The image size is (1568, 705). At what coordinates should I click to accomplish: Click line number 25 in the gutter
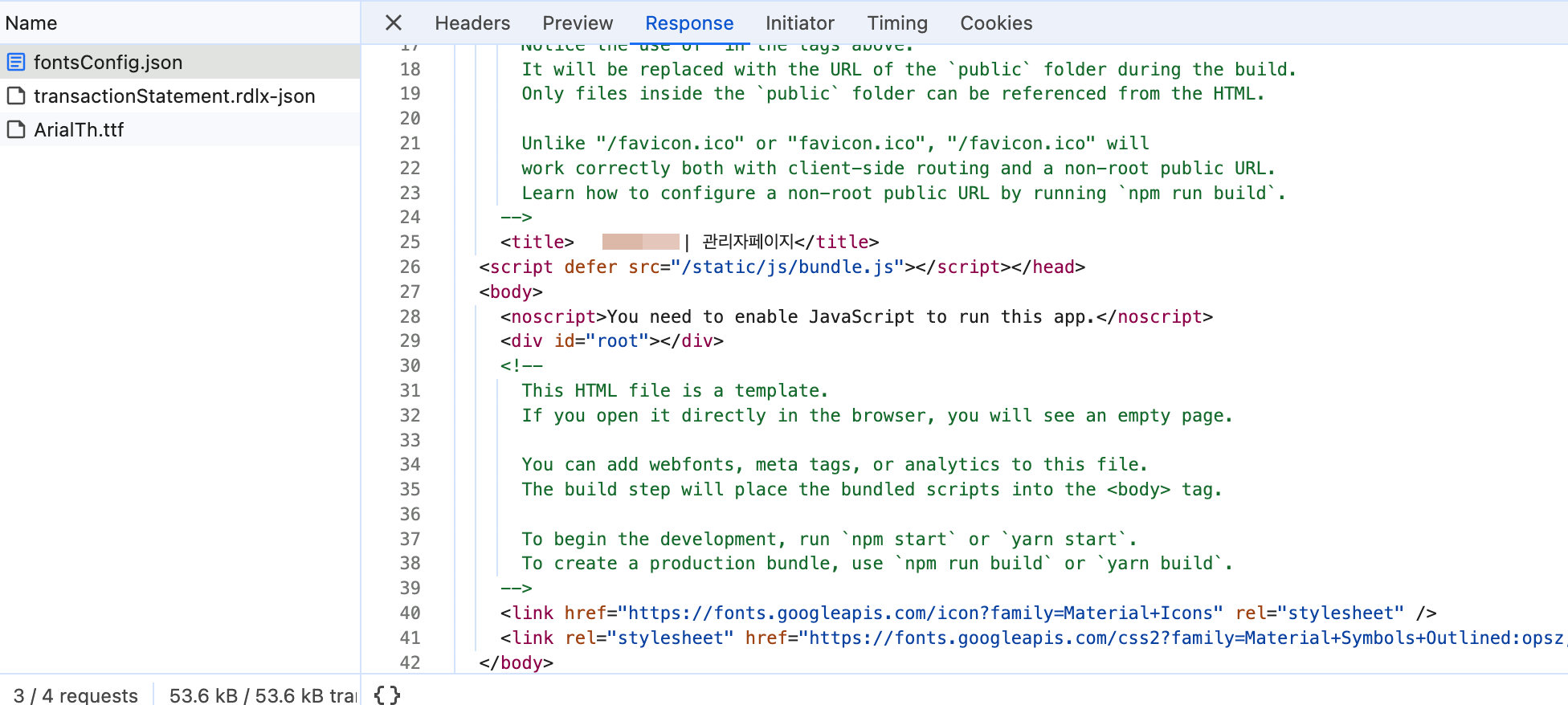410,242
